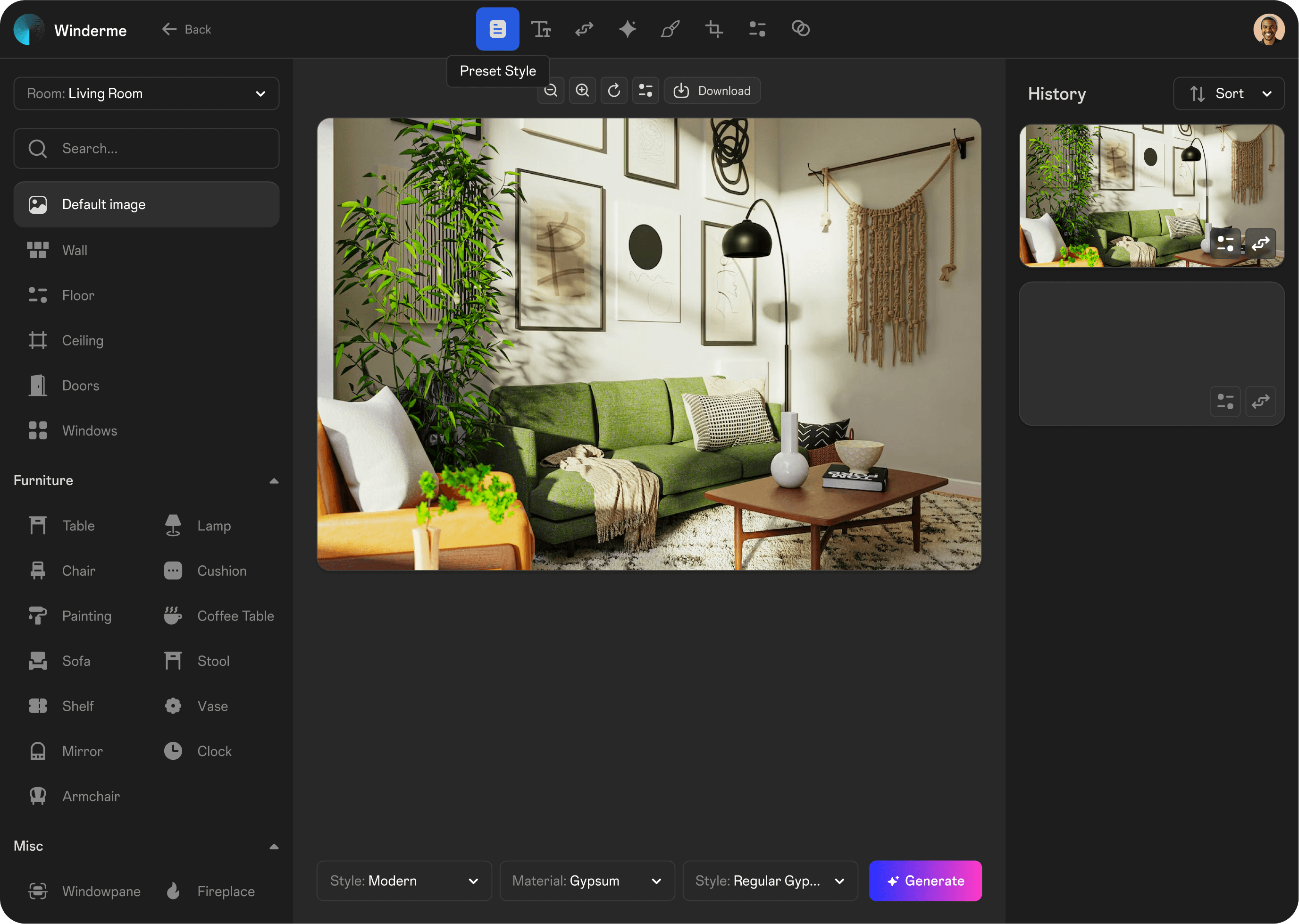The image size is (1299, 924).
Task: Click the user profile avatar
Action: point(1268,29)
